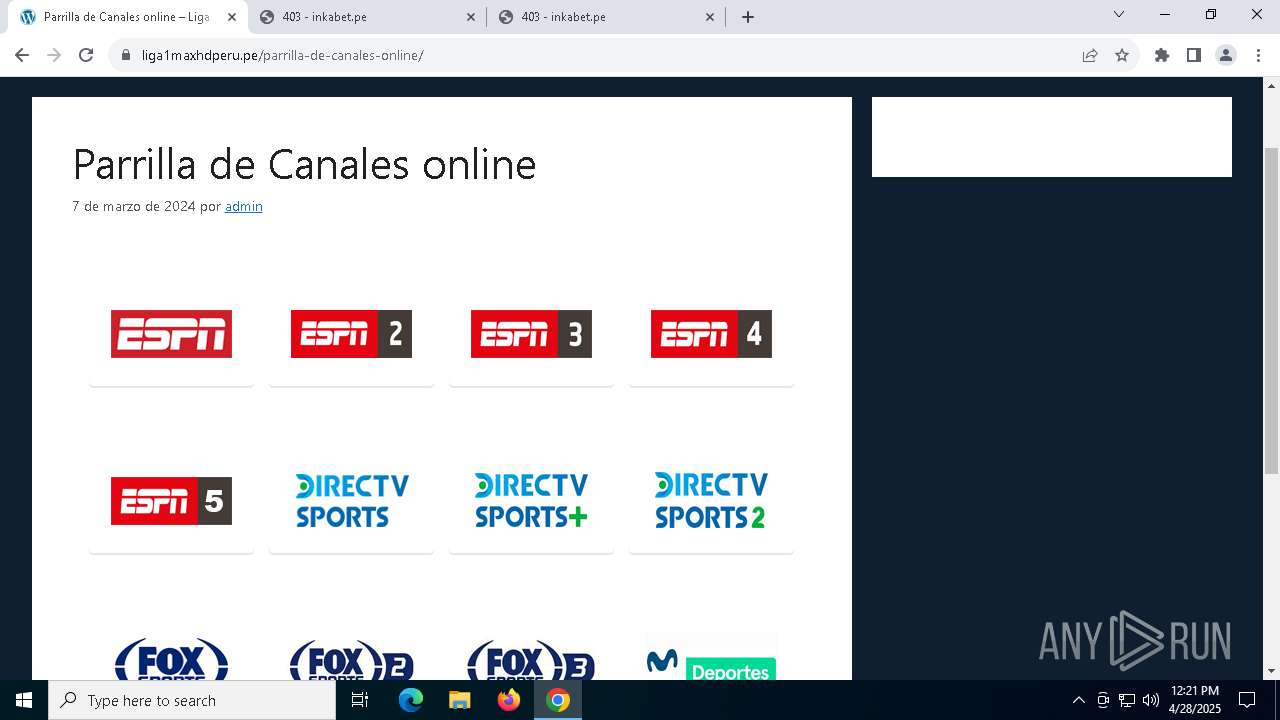The image size is (1280, 720).
Task: Click the scrollbar up arrow
Action: click(1271, 85)
